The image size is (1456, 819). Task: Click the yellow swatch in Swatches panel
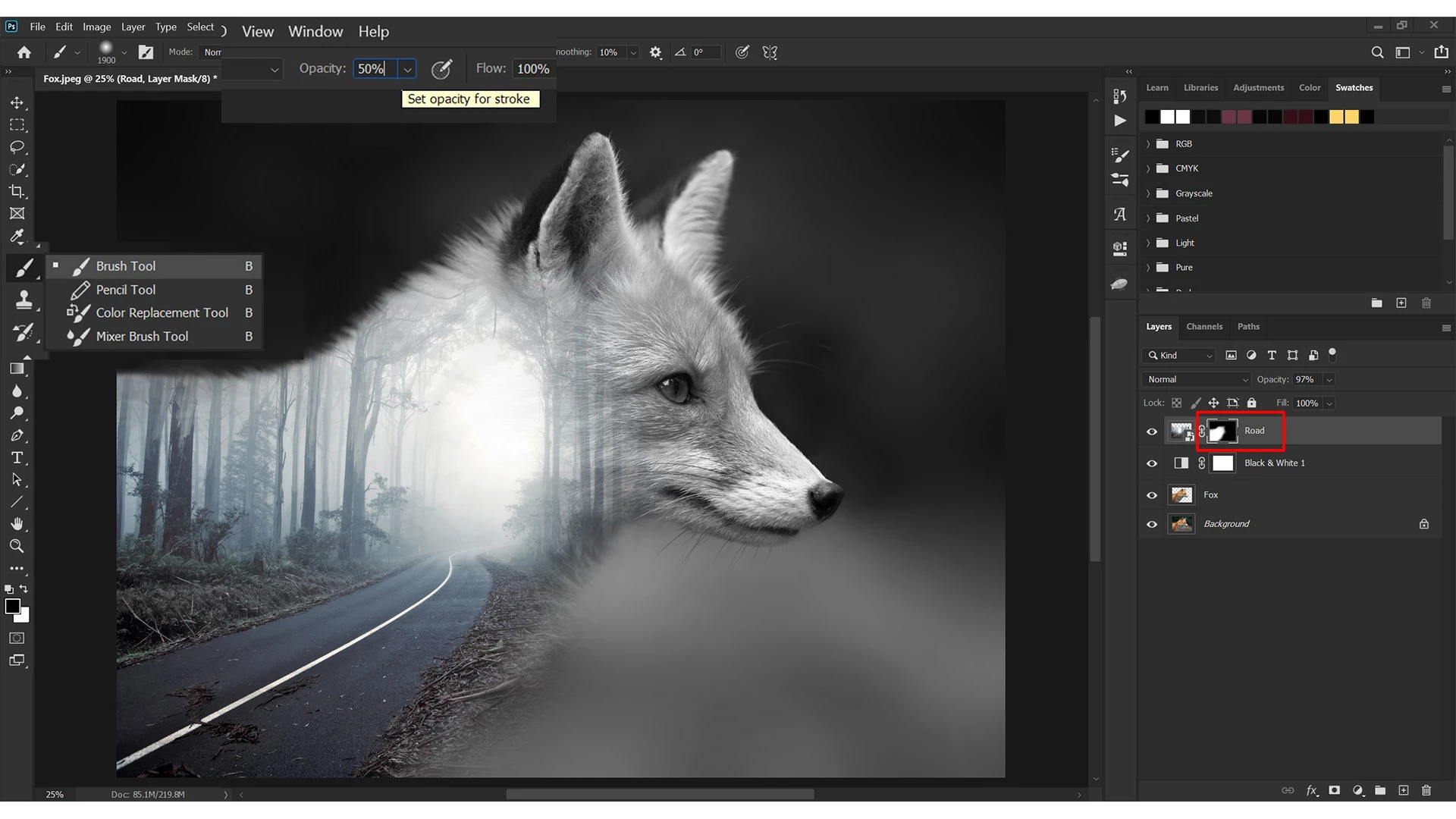coord(1336,117)
